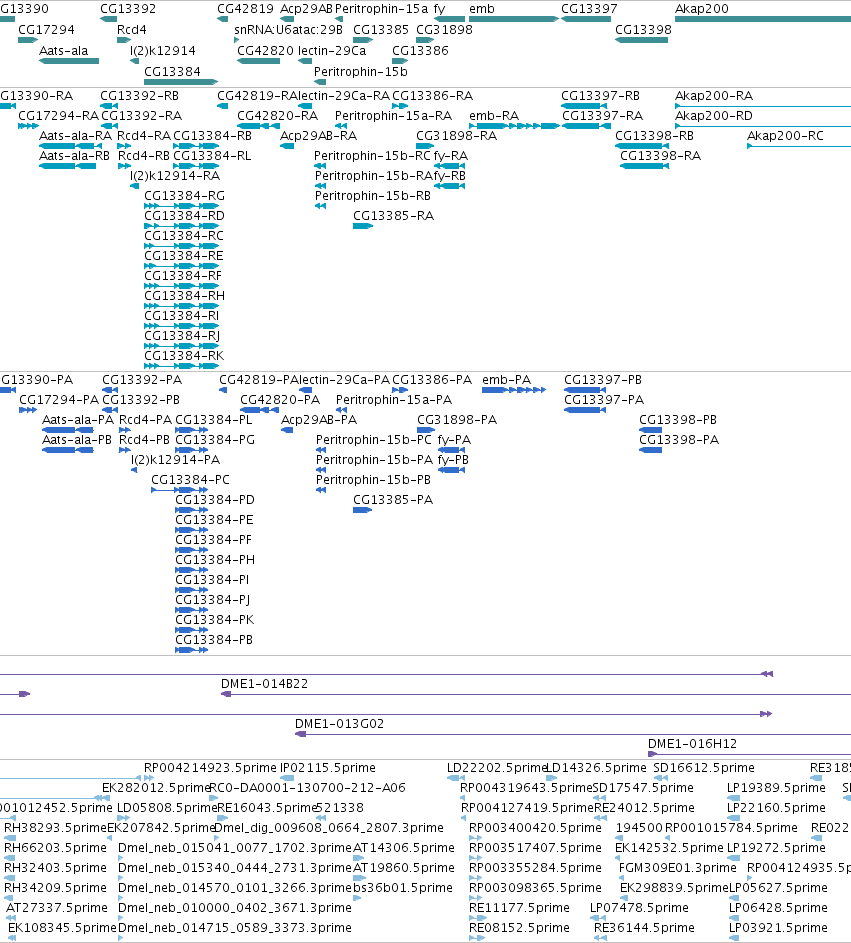Click the l(2)k12914-RA transcript label
The image size is (851, 943).
[175, 176]
